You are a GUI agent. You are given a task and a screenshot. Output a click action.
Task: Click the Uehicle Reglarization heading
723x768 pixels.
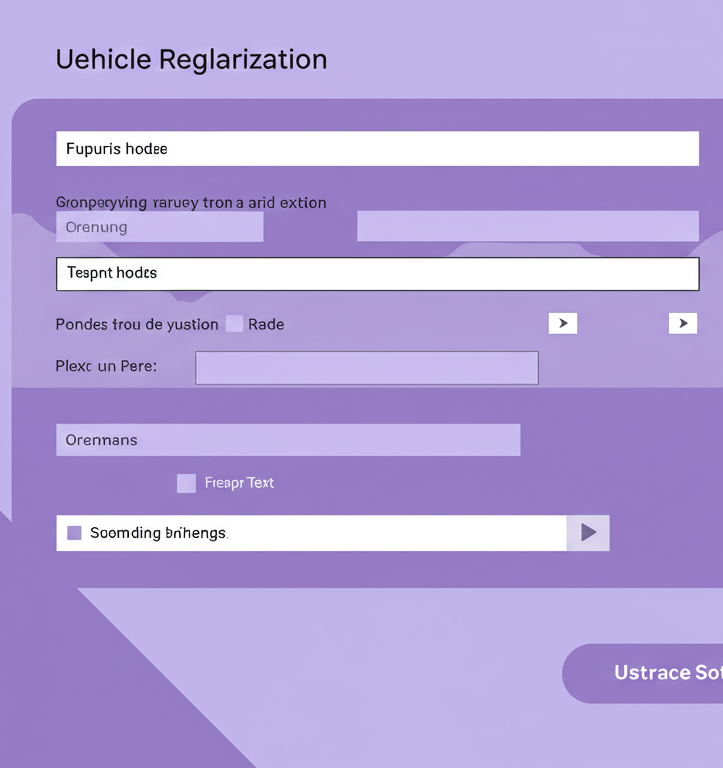[192, 59]
